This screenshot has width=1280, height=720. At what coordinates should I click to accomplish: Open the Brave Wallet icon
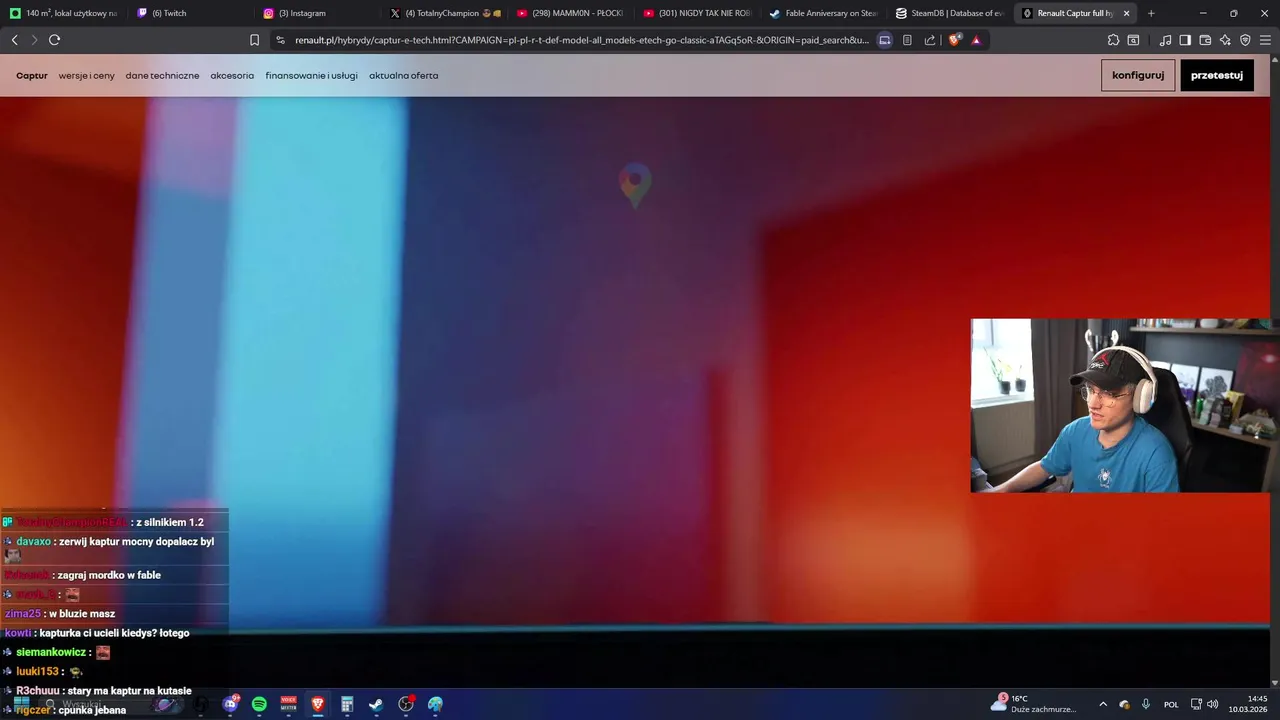click(1205, 40)
